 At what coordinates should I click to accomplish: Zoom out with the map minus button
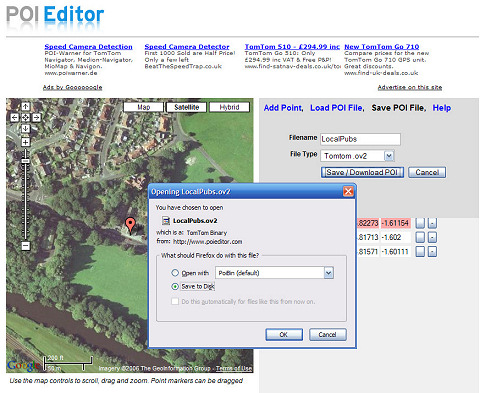point(25,246)
